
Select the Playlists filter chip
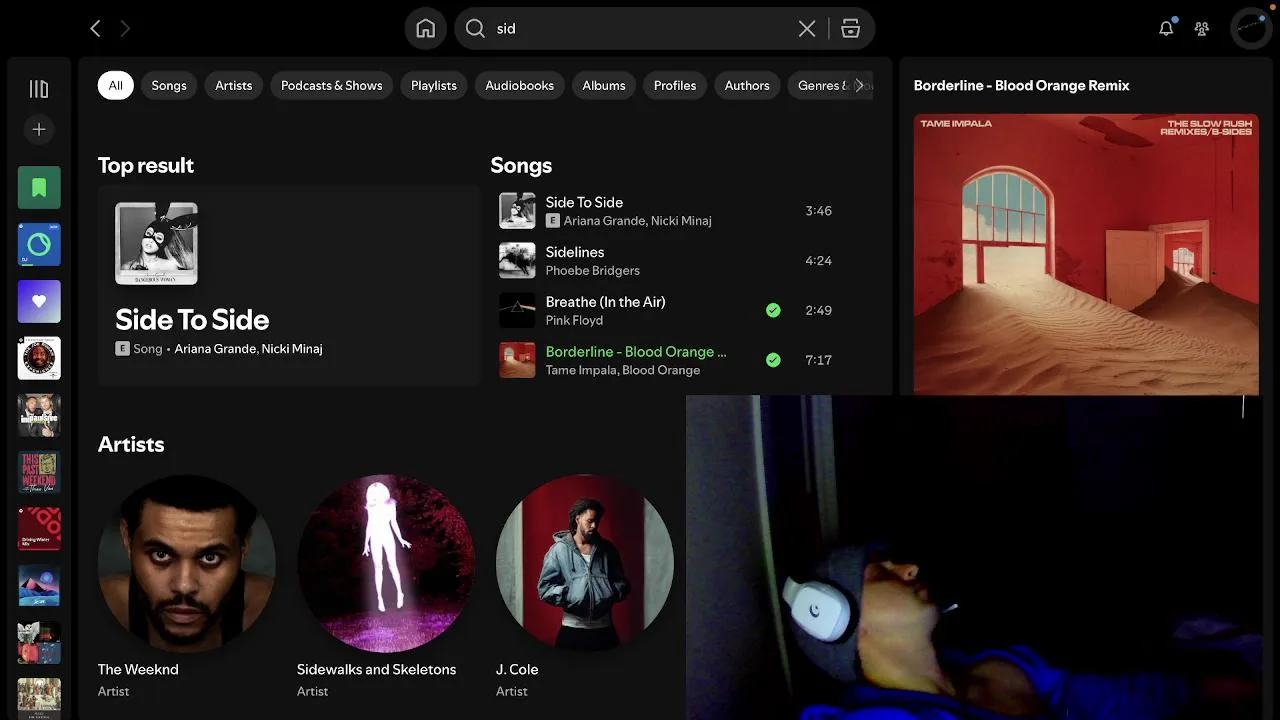[x=434, y=86]
